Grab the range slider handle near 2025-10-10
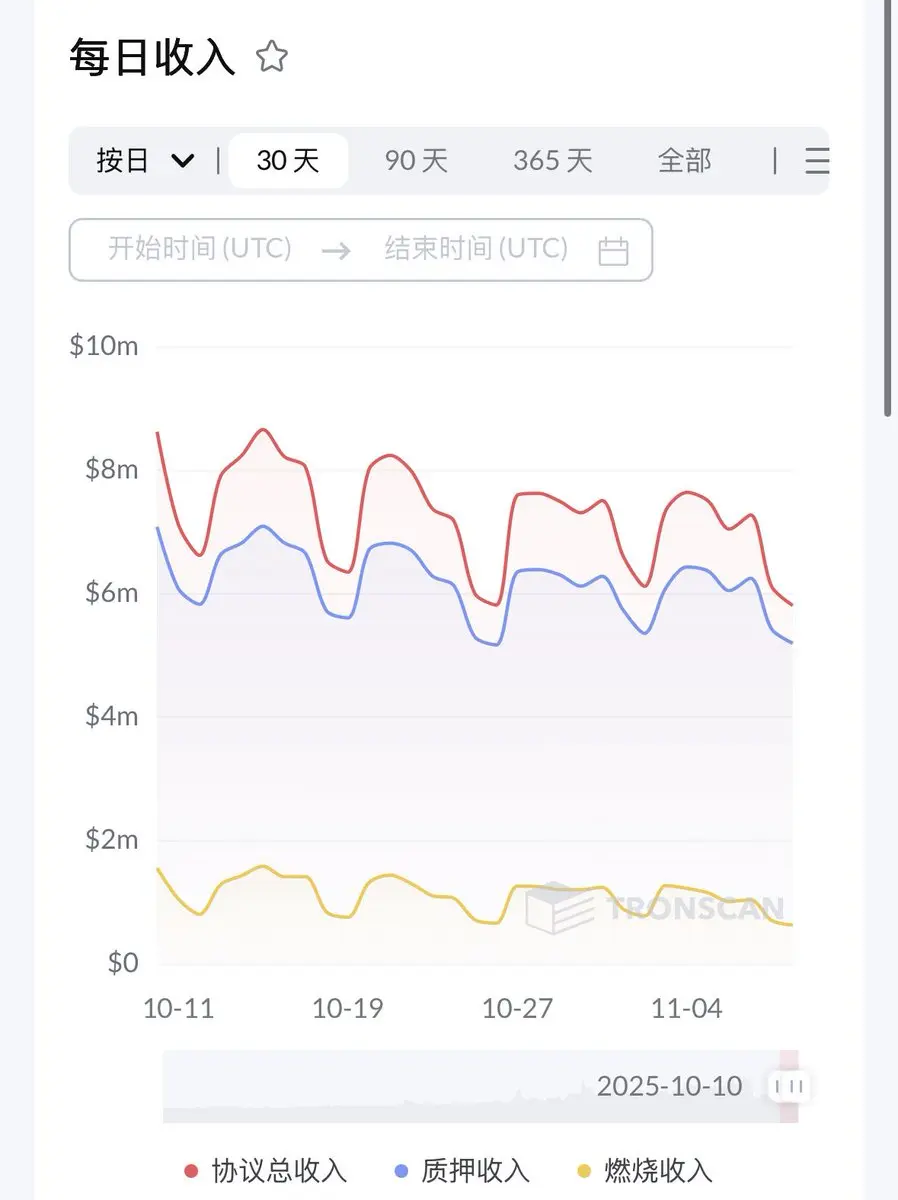This screenshot has height=1200, width=898. pos(789,1086)
